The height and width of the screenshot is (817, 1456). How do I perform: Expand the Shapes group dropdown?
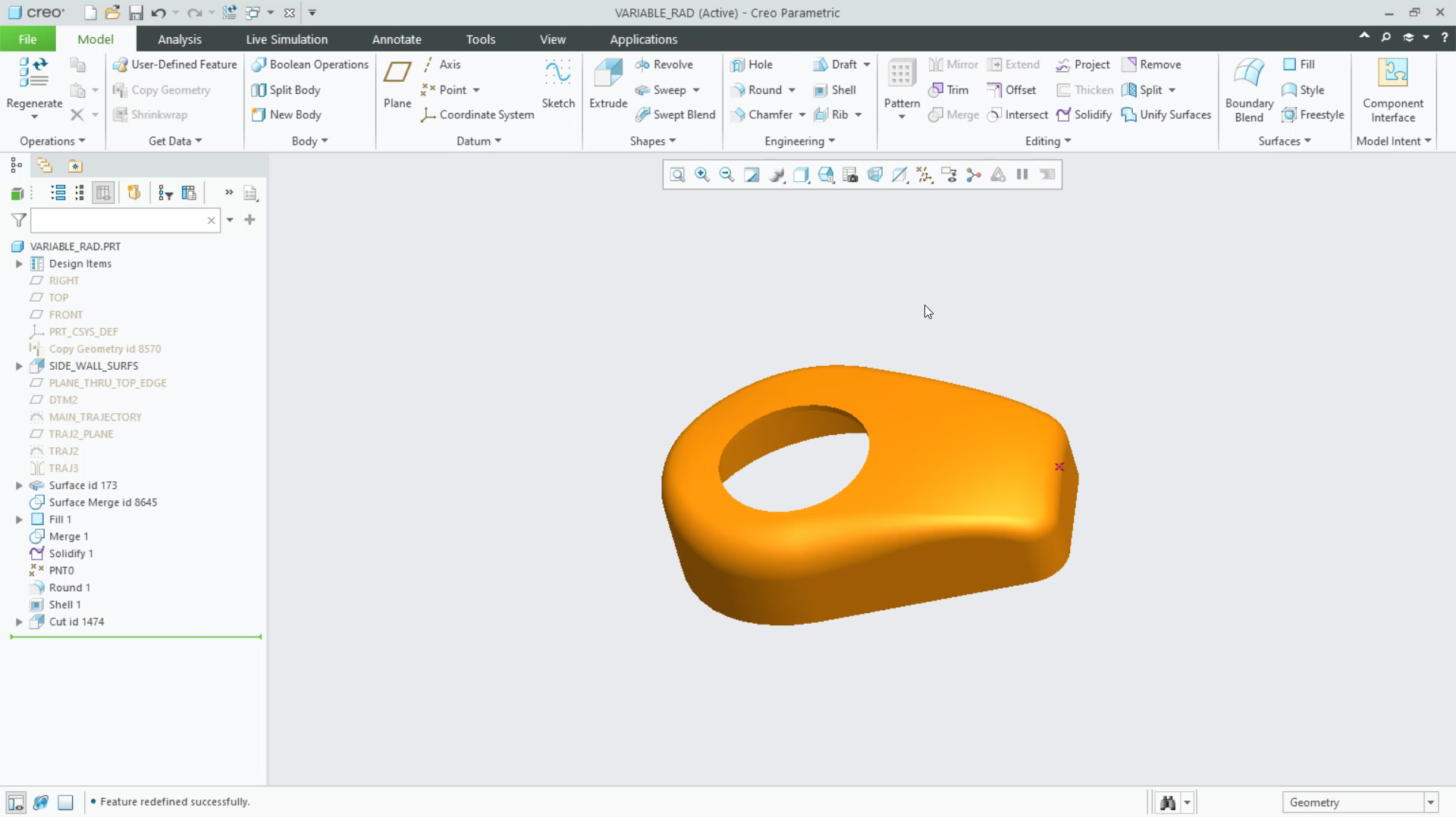point(653,141)
